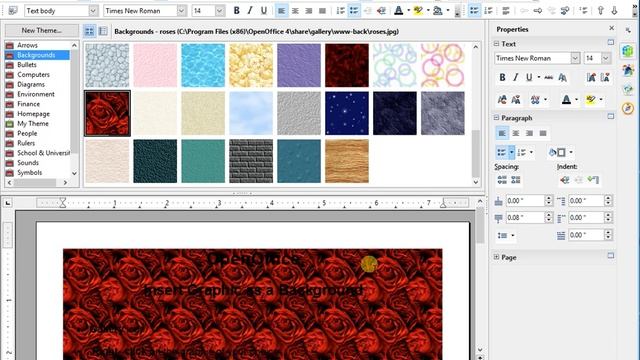
Task: Click the Above Paragraph Spacing field
Action: pyautogui.click(x=525, y=200)
